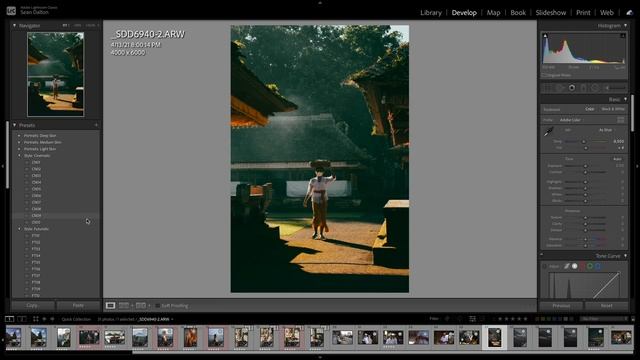
Task: Collapse the Tone Curve panel
Action: point(625,256)
